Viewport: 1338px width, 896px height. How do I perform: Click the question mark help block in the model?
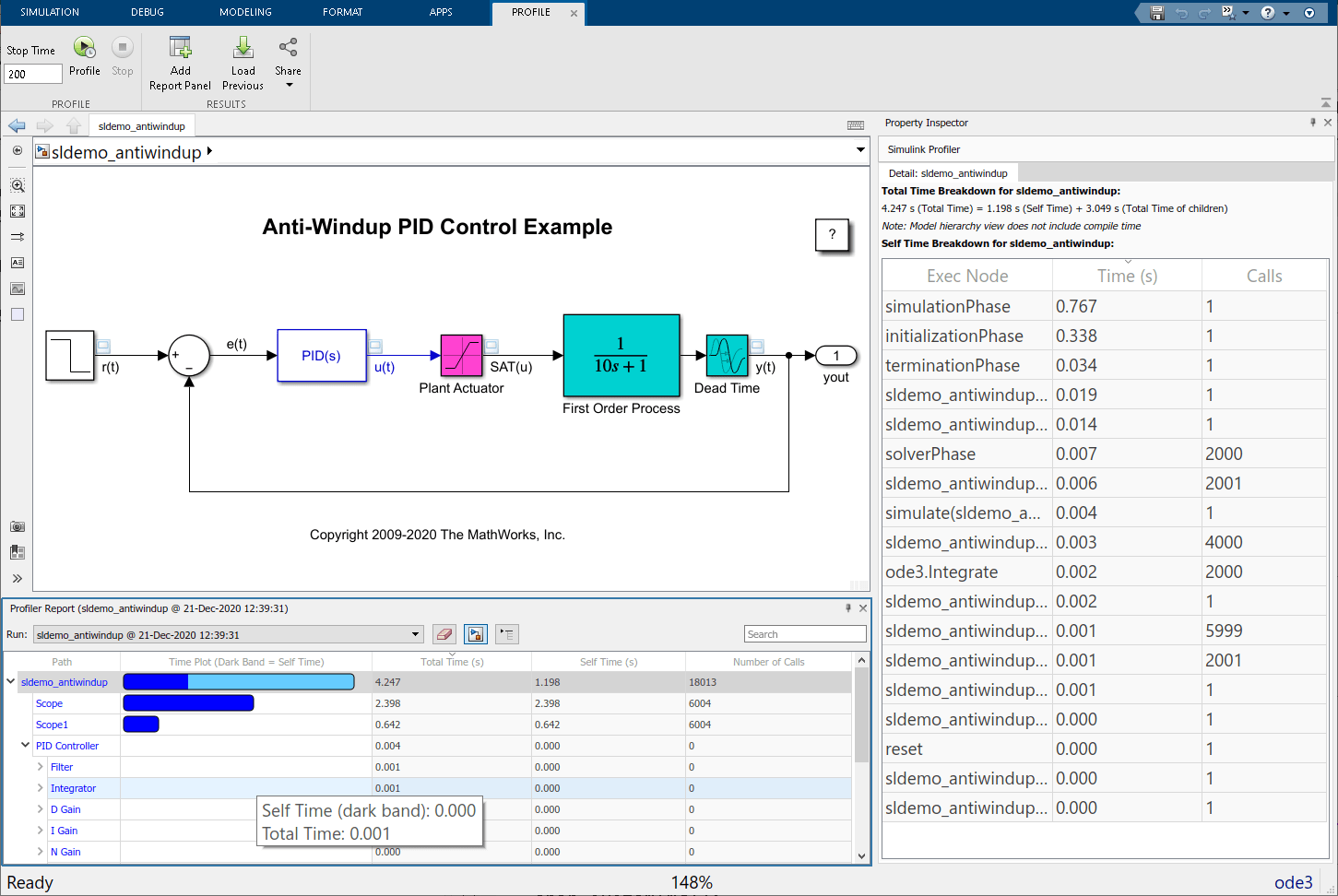click(832, 235)
